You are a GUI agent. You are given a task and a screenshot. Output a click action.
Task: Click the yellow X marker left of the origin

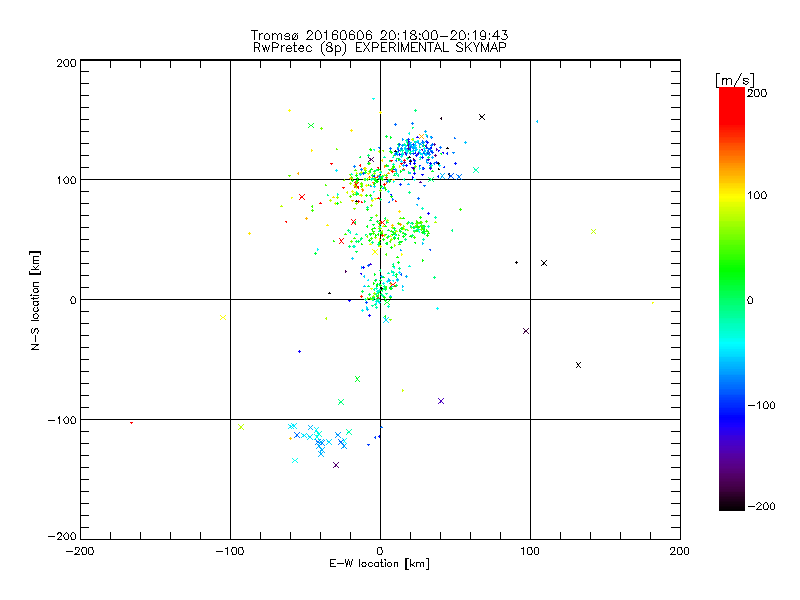223,317
